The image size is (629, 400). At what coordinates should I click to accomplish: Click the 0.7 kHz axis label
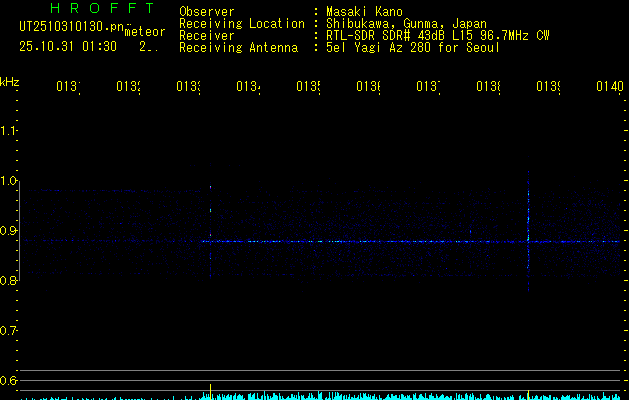(8, 331)
